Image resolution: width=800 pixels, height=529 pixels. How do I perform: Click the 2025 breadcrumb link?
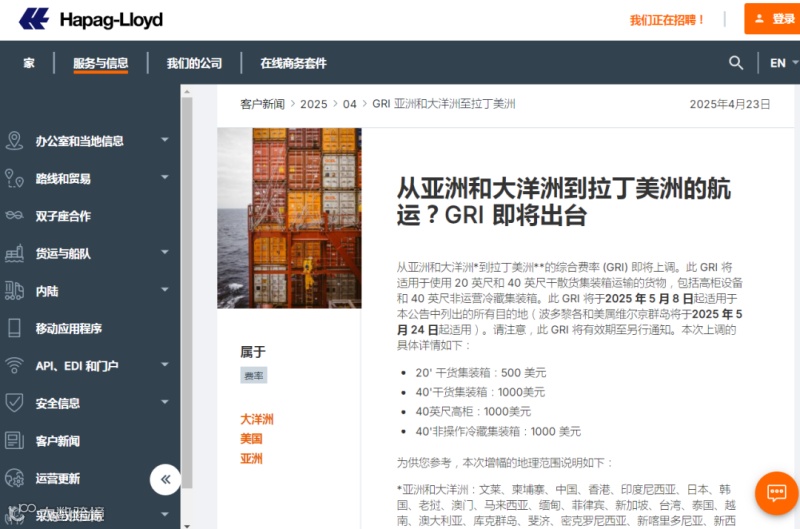[314, 104]
